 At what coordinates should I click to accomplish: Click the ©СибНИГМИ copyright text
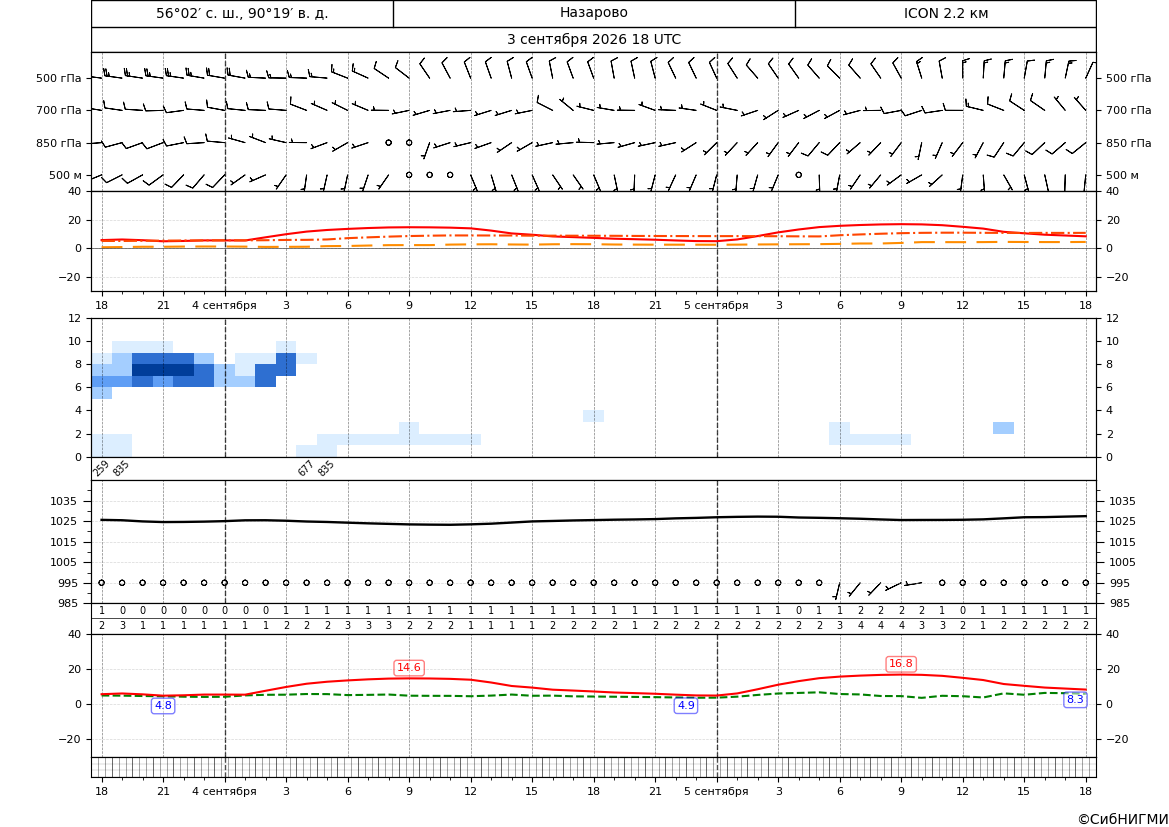(1123, 819)
